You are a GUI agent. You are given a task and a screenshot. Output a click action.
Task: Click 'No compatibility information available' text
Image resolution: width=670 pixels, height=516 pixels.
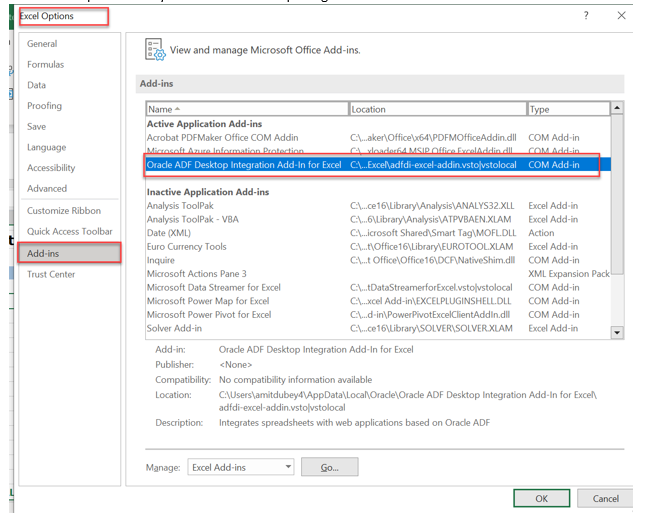295,380
